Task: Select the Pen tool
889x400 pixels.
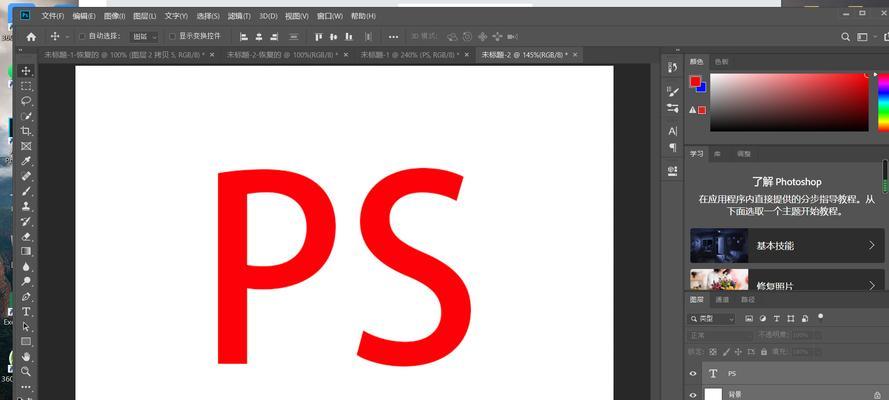Action: tap(26, 296)
